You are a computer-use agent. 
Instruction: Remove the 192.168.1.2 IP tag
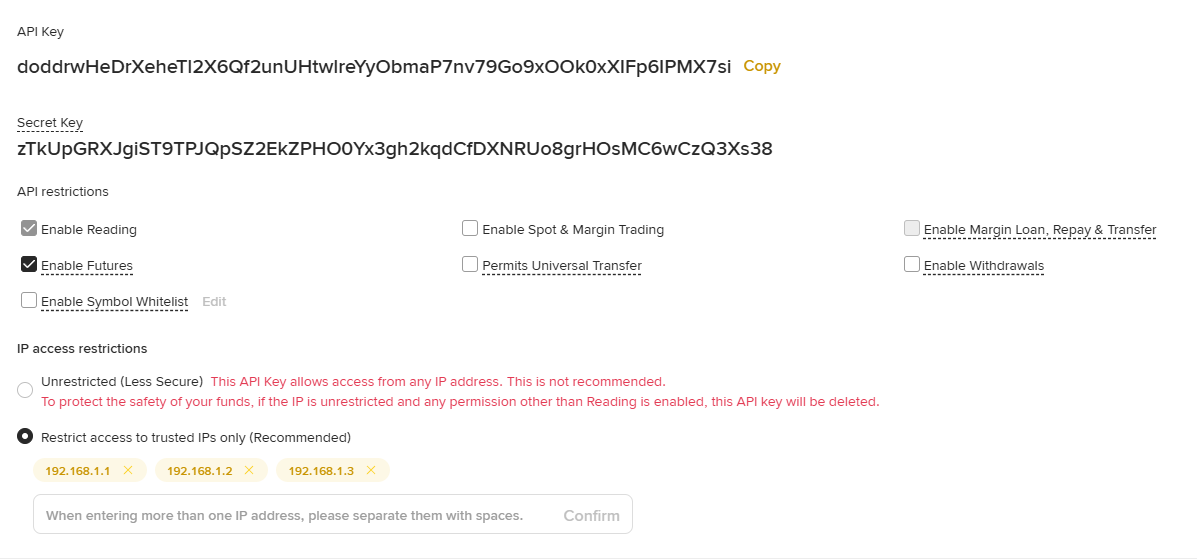[x=249, y=470]
